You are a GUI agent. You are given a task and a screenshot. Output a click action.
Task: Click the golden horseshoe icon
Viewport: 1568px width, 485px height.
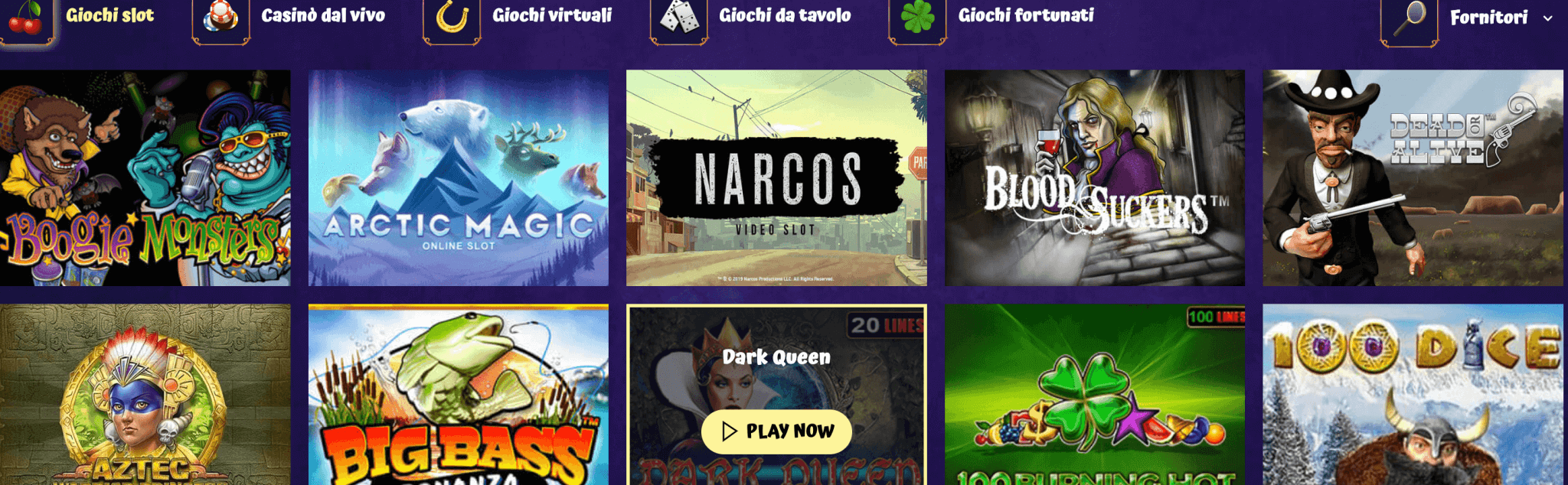452,17
